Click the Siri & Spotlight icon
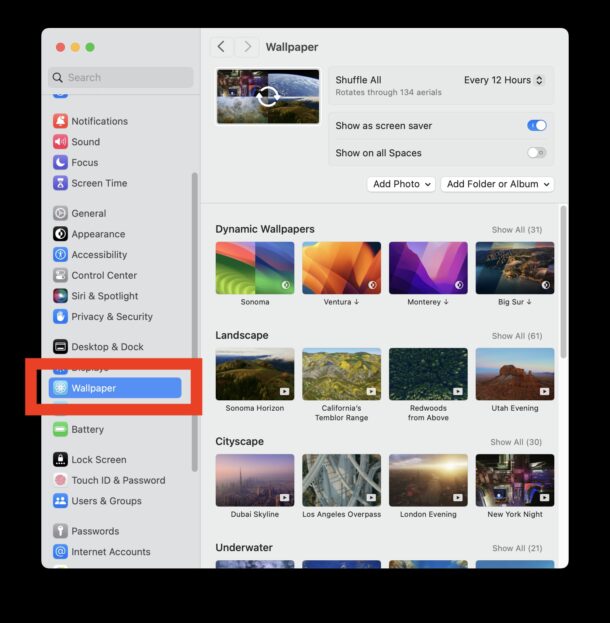Screen dimensions: 610x623 tap(60, 296)
